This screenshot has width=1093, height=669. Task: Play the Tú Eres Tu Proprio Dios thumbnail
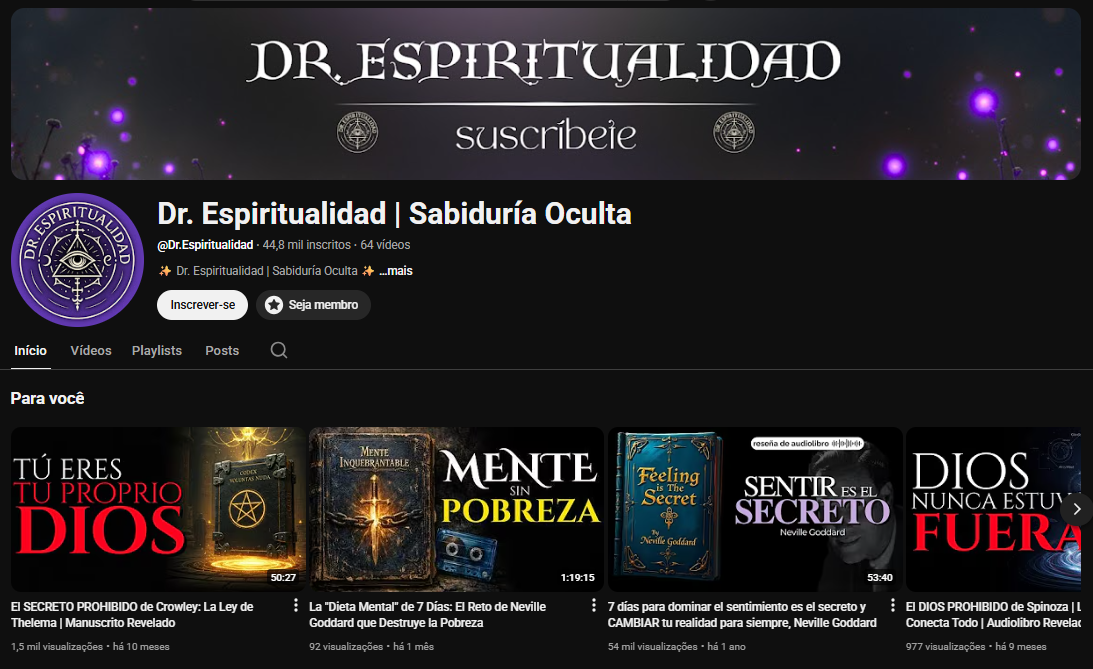point(158,509)
